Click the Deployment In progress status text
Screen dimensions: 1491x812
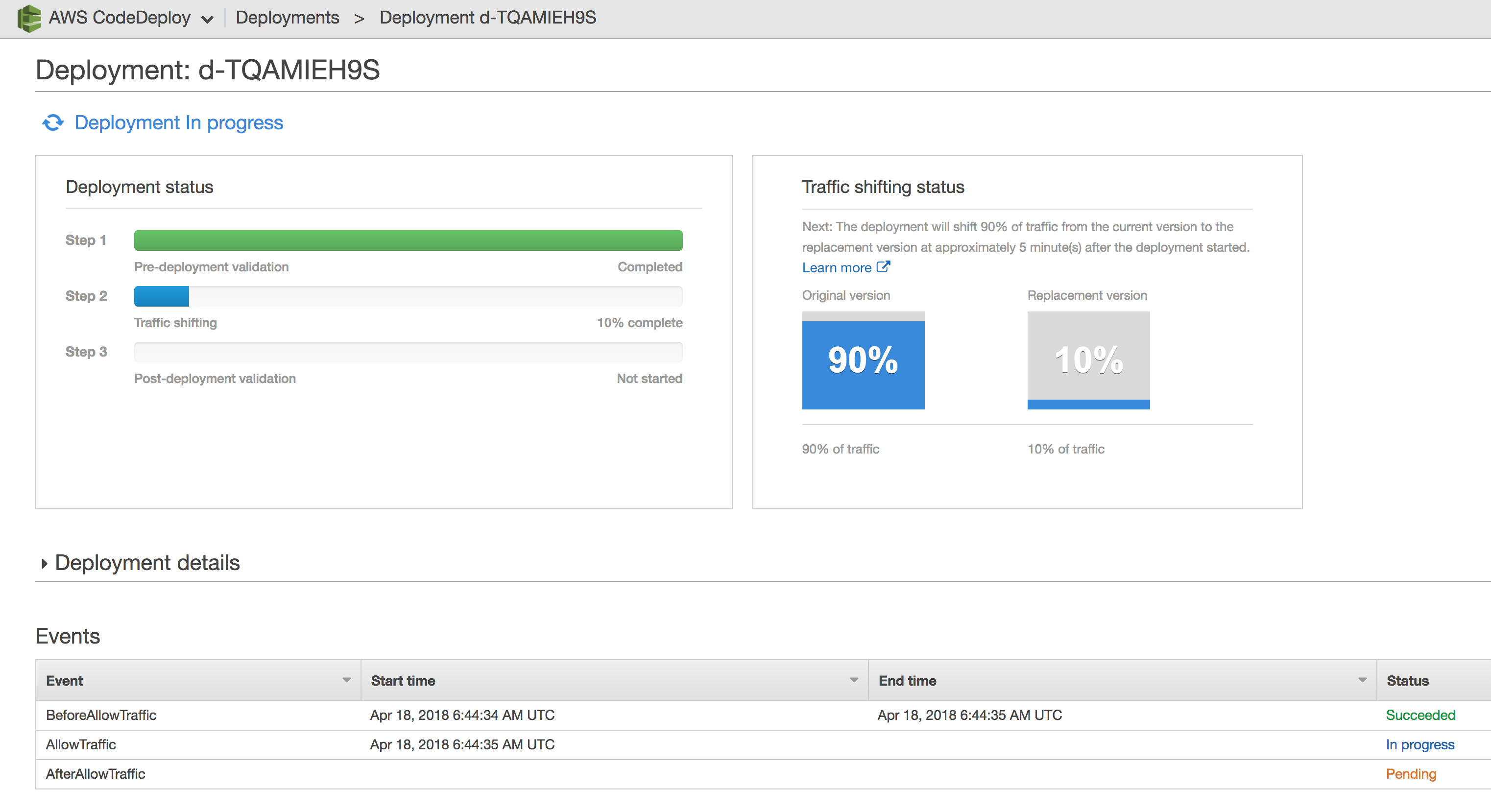coord(178,123)
